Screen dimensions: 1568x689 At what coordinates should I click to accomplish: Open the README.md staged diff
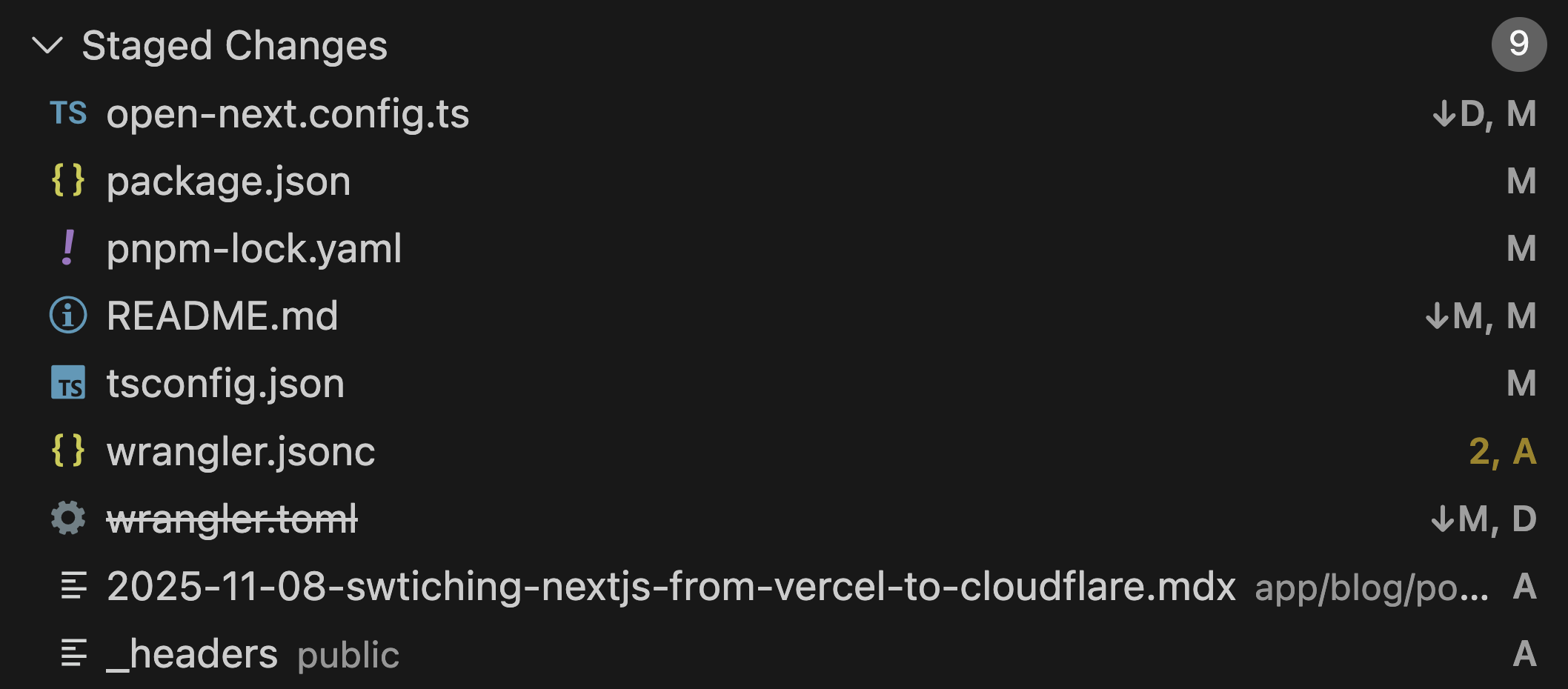pyautogui.click(x=222, y=316)
